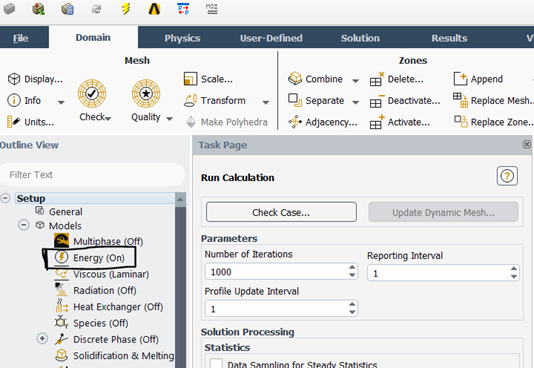Screen dimensions: 534x368
Task: Select the General tree item
Action: pyautogui.click(x=59, y=211)
